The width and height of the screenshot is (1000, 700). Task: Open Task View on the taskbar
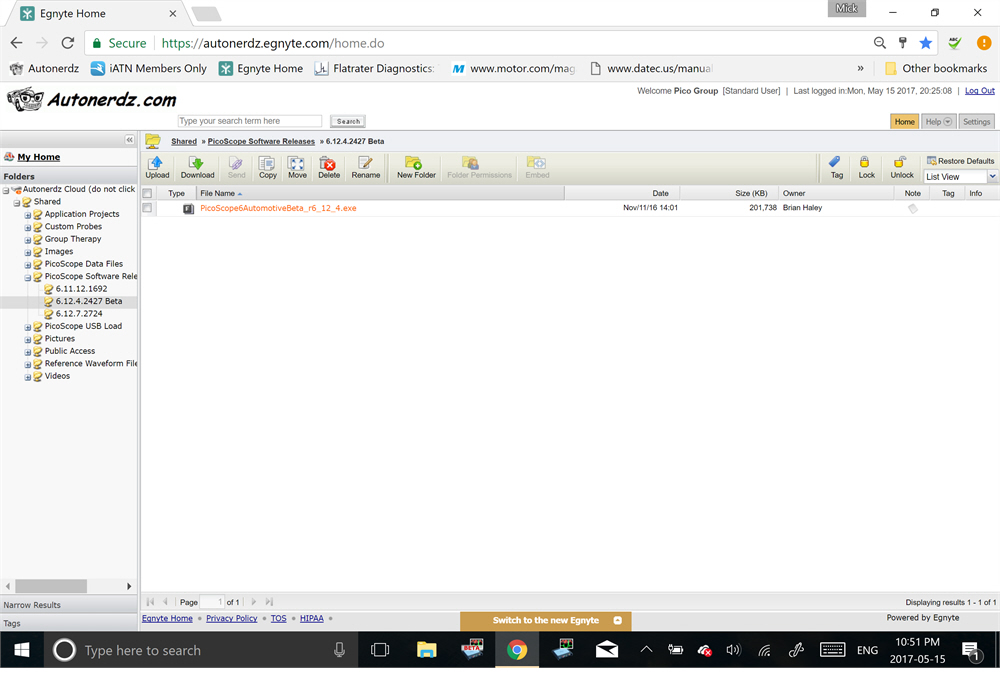[379, 650]
